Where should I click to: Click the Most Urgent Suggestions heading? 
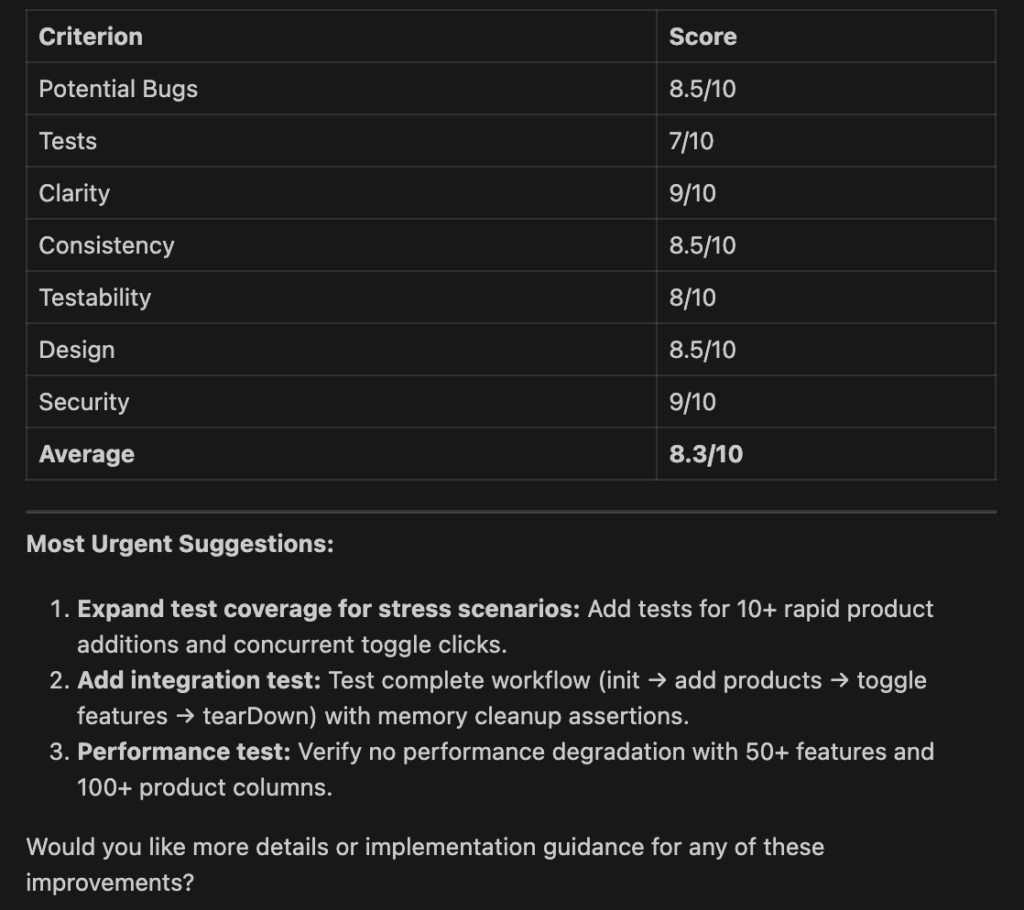coord(180,544)
